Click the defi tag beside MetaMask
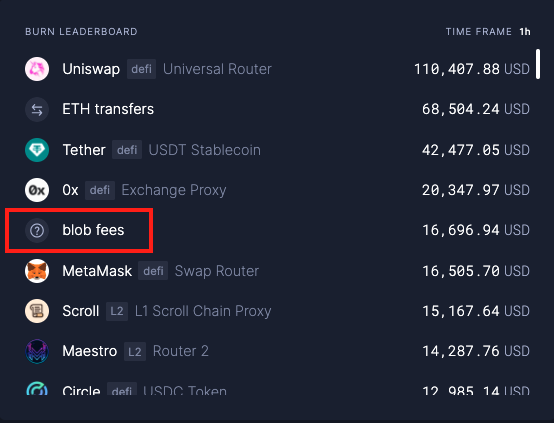The width and height of the screenshot is (554, 423). coord(153,271)
